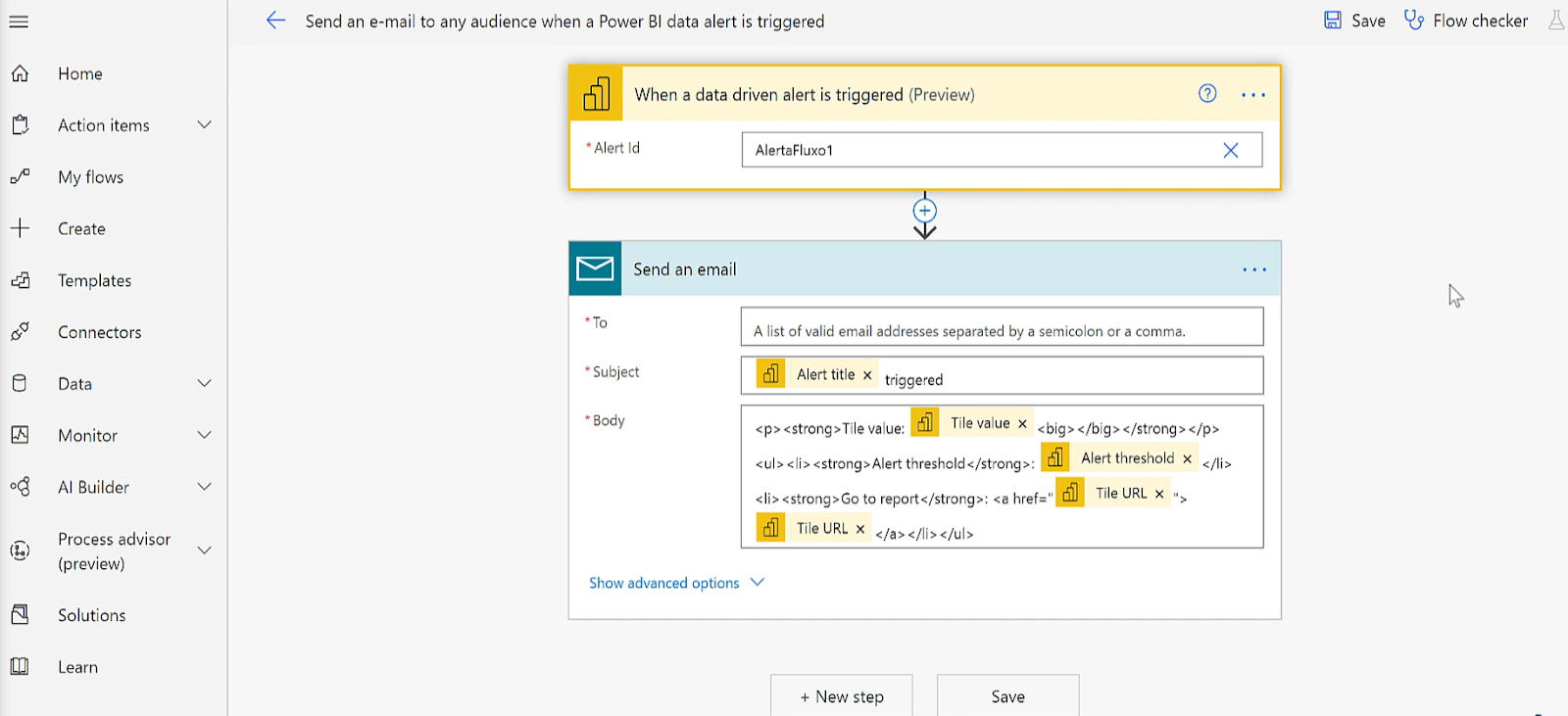The height and width of the screenshot is (716, 1568).
Task: Click the To email addresses field
Action: click(1002, 327)
